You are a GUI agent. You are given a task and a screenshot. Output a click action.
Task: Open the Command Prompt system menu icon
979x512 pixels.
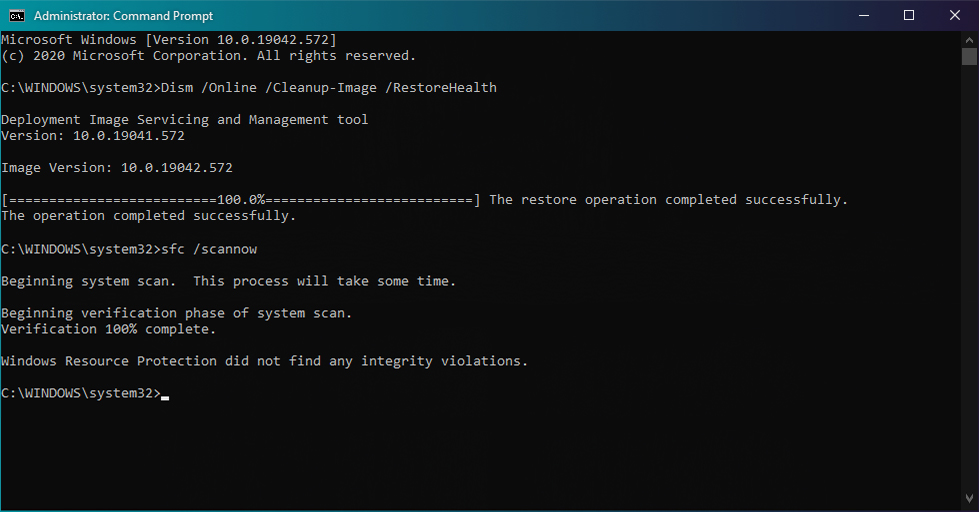tap(17, 16)
